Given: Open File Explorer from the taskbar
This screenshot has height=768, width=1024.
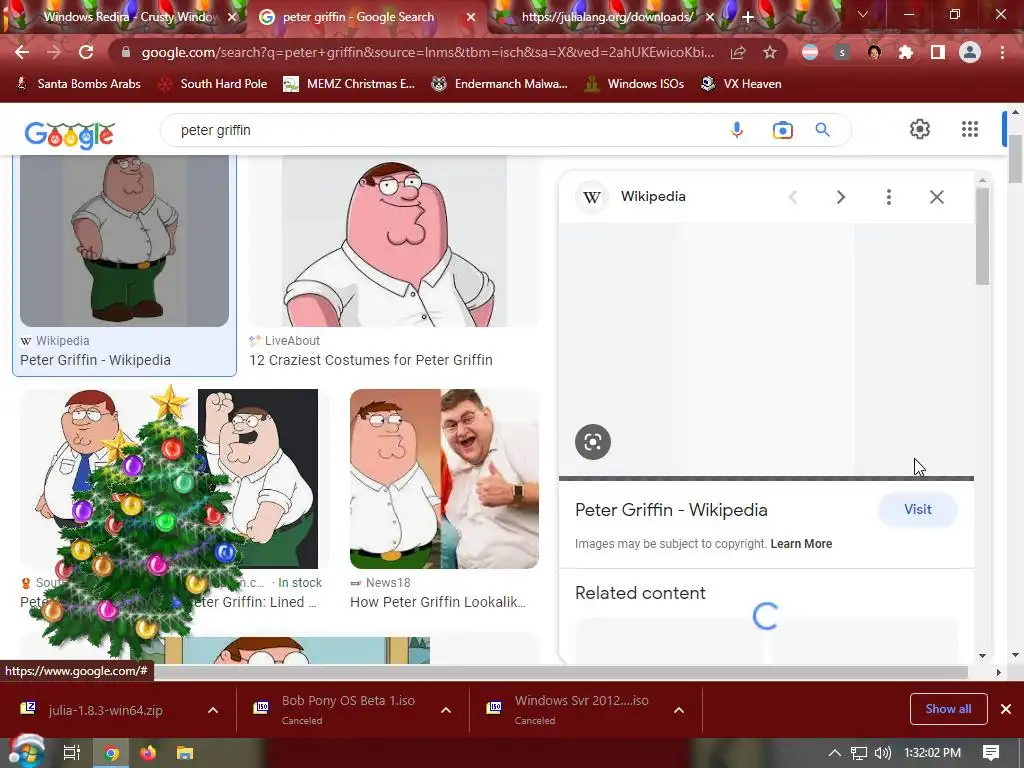Looking at the screenshot, I should coord(185,753).
